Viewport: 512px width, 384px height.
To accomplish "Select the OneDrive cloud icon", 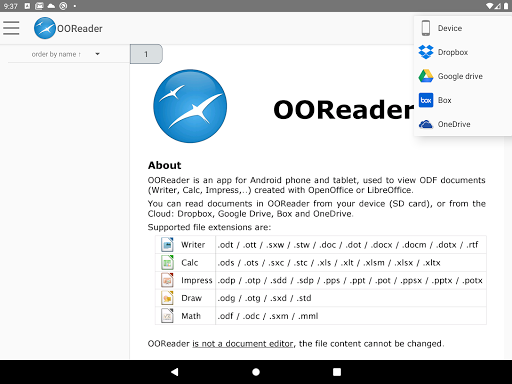I will (x=426, y=124).
